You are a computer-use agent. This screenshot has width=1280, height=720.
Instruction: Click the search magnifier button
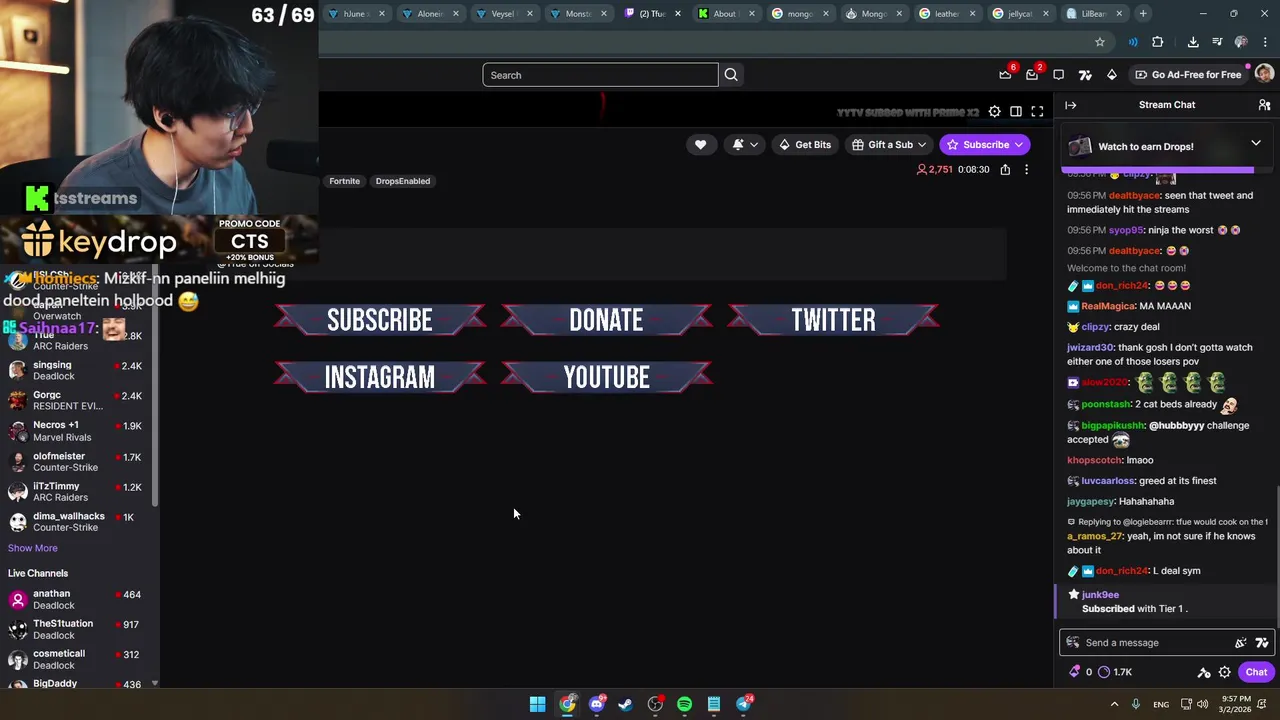pos(731,75)
